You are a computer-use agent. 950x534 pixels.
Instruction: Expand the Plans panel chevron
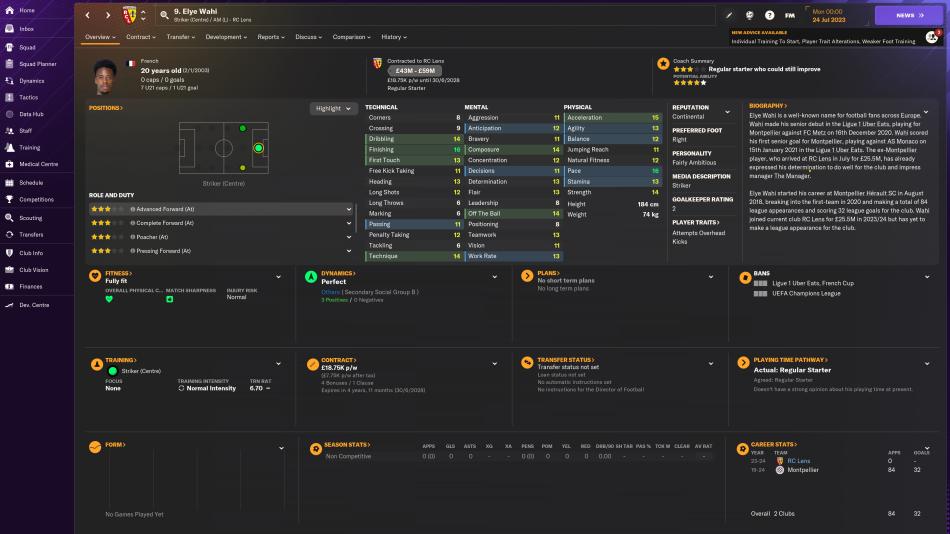click(x=711, y=277)
